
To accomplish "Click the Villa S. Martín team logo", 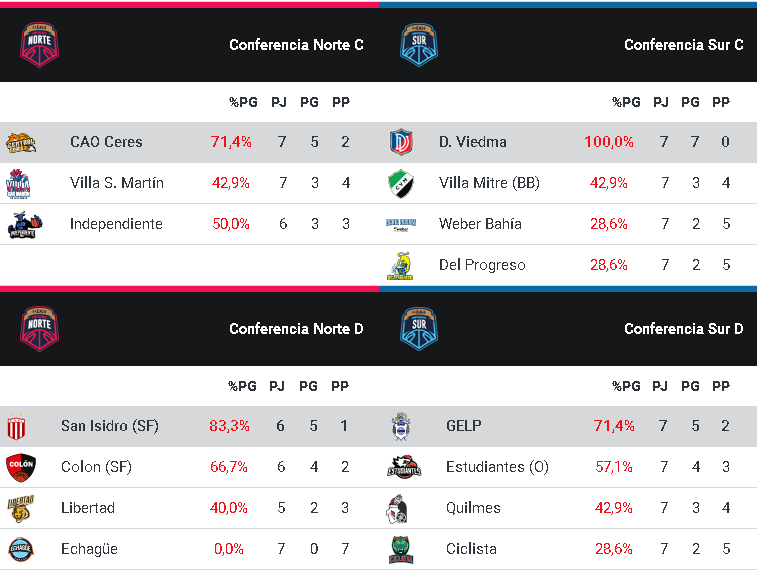I will click(21, 184).
